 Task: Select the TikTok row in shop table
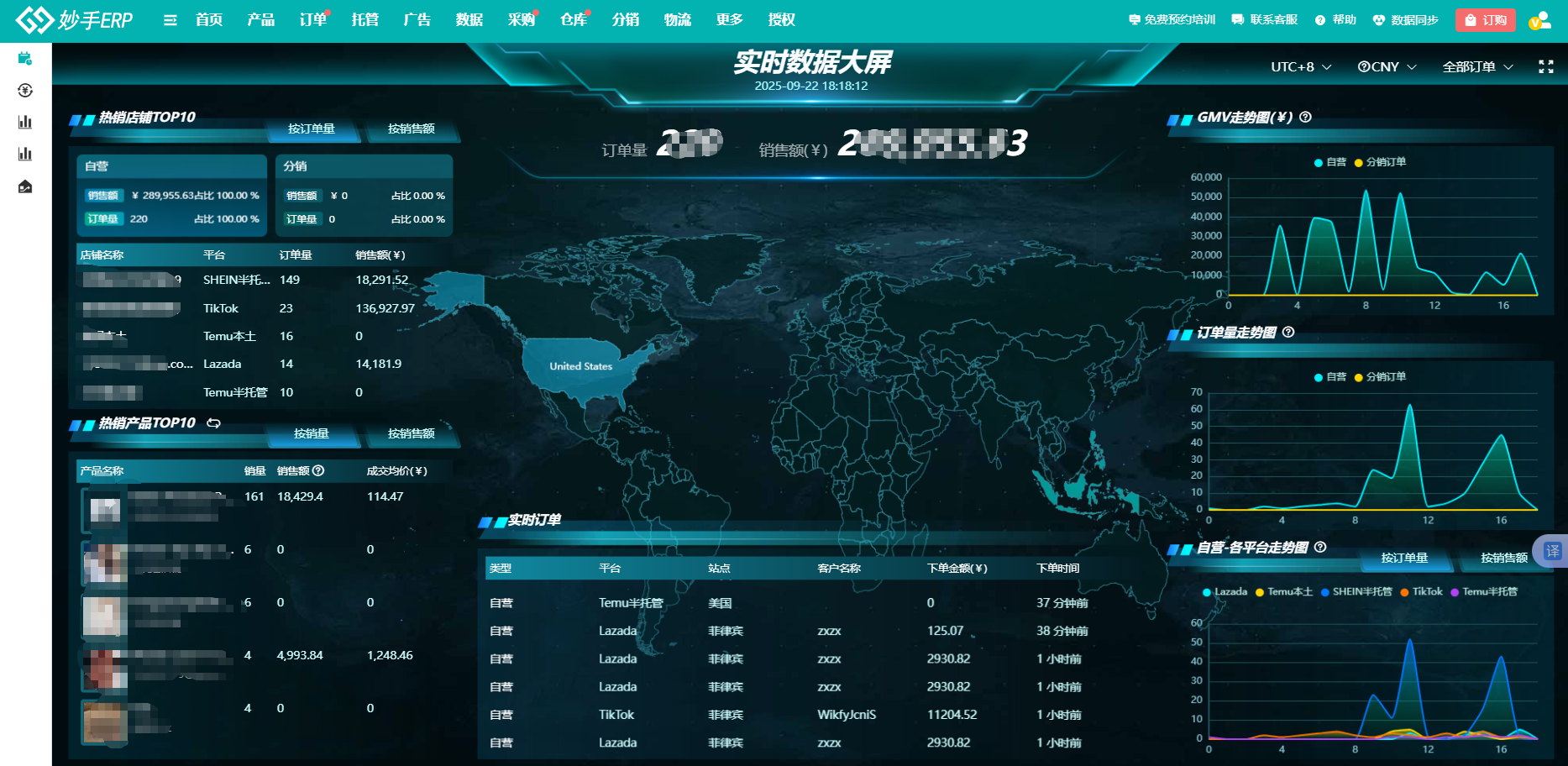click(264, 308)
